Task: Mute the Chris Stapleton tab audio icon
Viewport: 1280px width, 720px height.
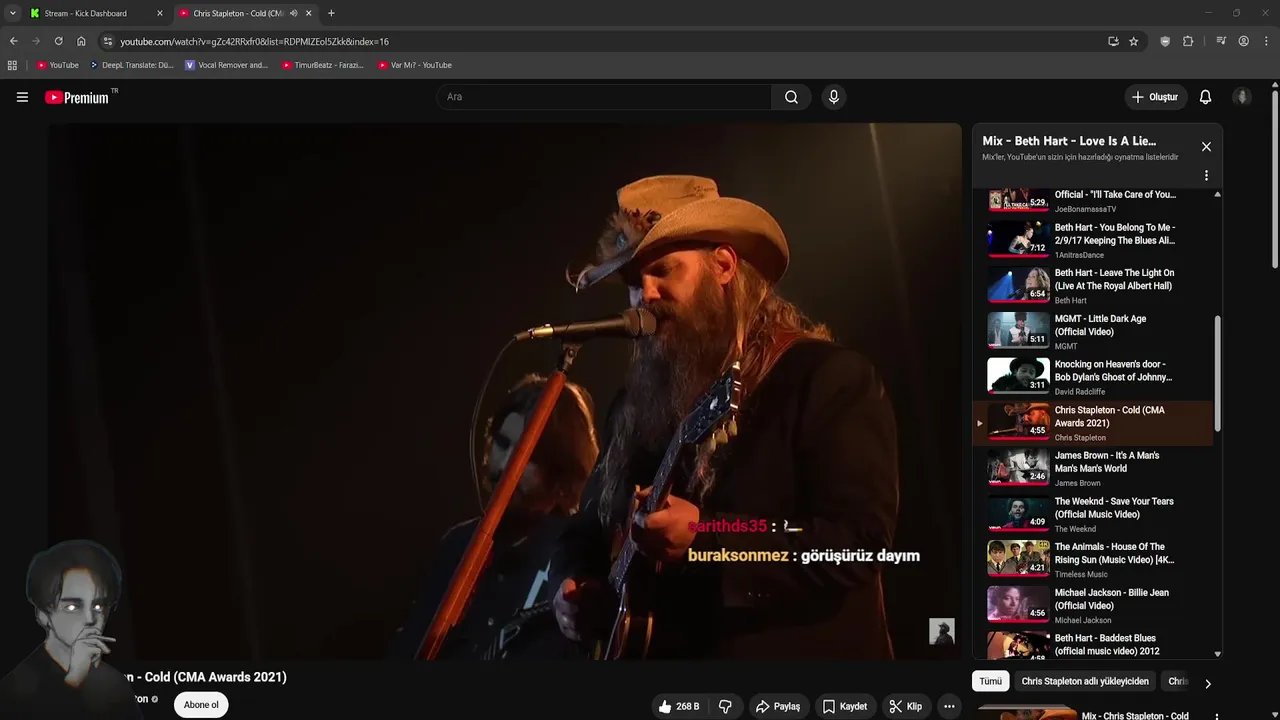Action: point(293,13)
